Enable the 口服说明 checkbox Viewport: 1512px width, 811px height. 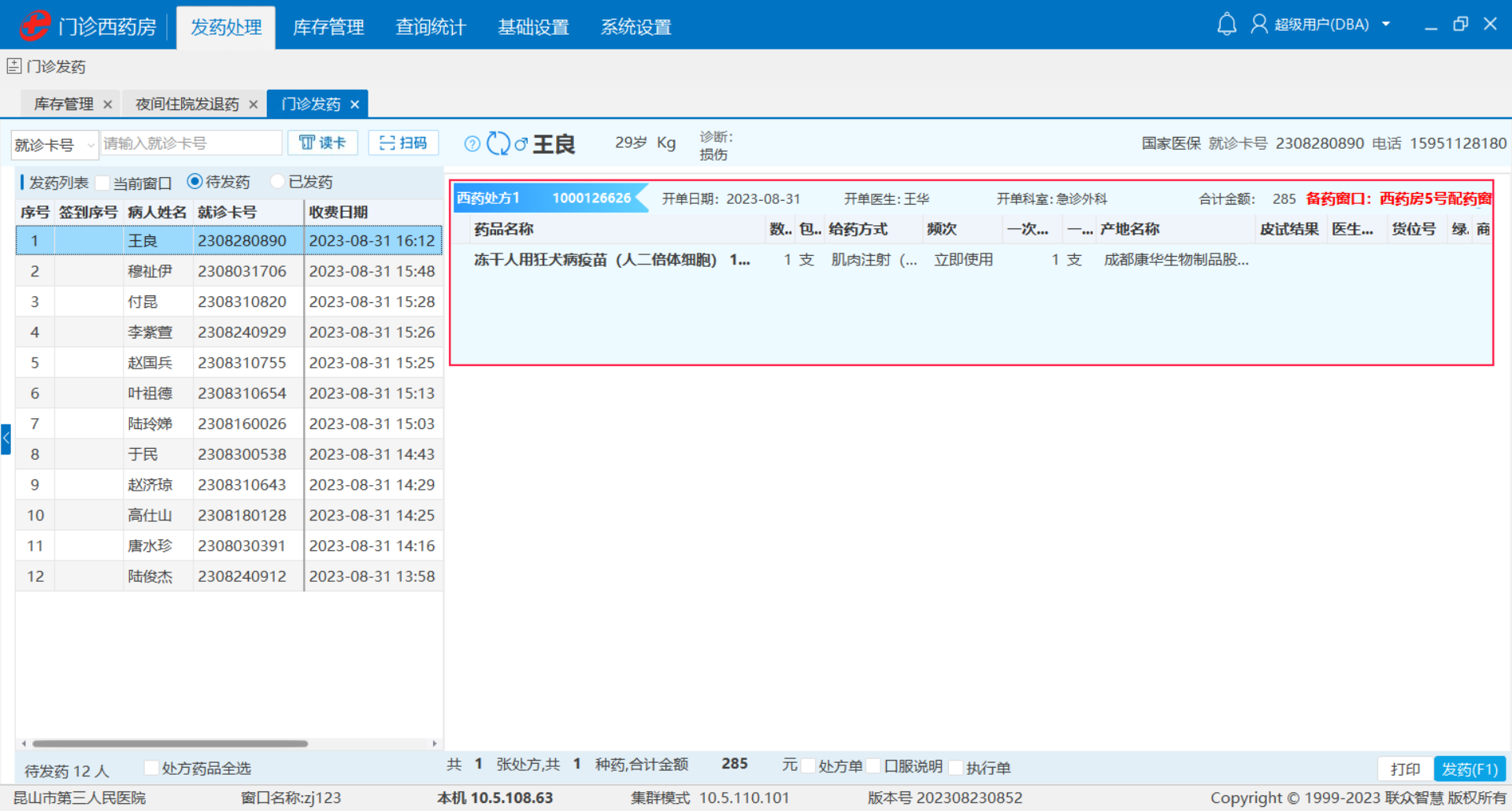point(873,766)
